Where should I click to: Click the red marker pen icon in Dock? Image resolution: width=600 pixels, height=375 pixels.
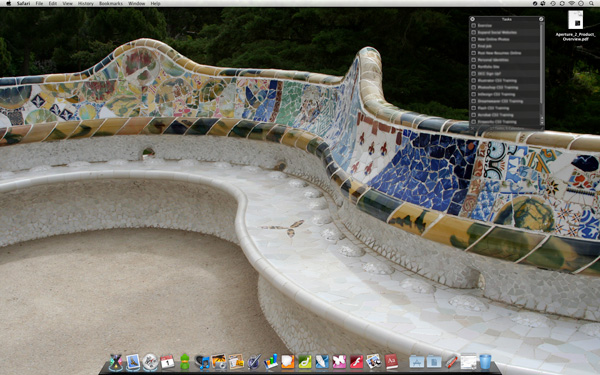coord(452,362)
